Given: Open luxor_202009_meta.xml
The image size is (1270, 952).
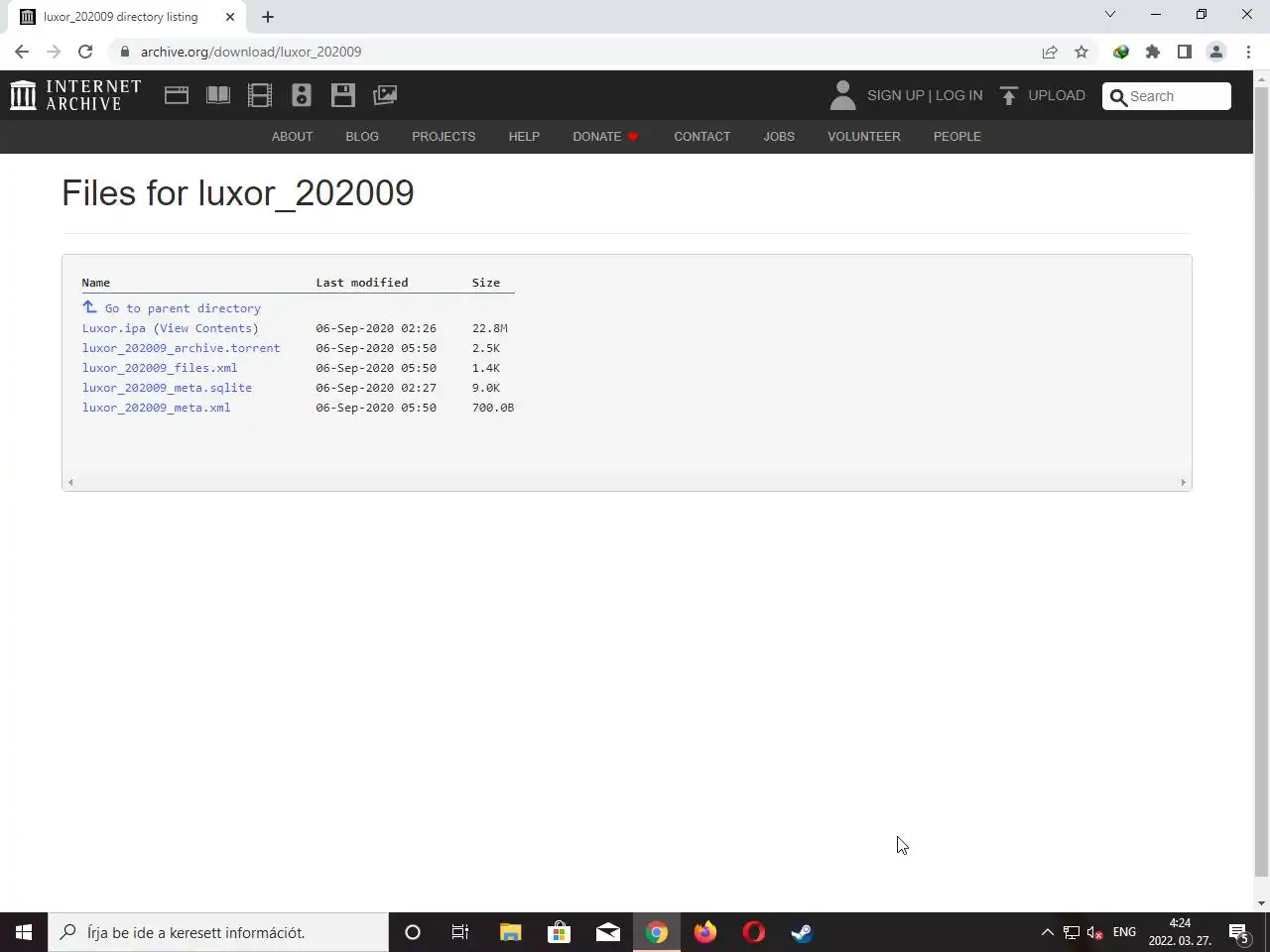Looking at the screenshot, I should pos(157,408).
